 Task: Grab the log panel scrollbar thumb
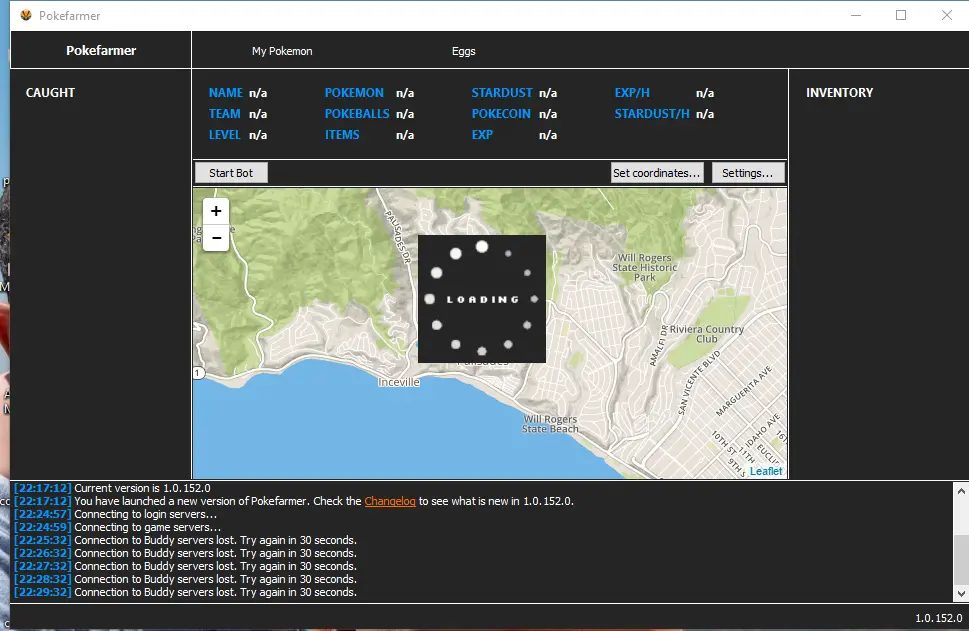(961, 560)
